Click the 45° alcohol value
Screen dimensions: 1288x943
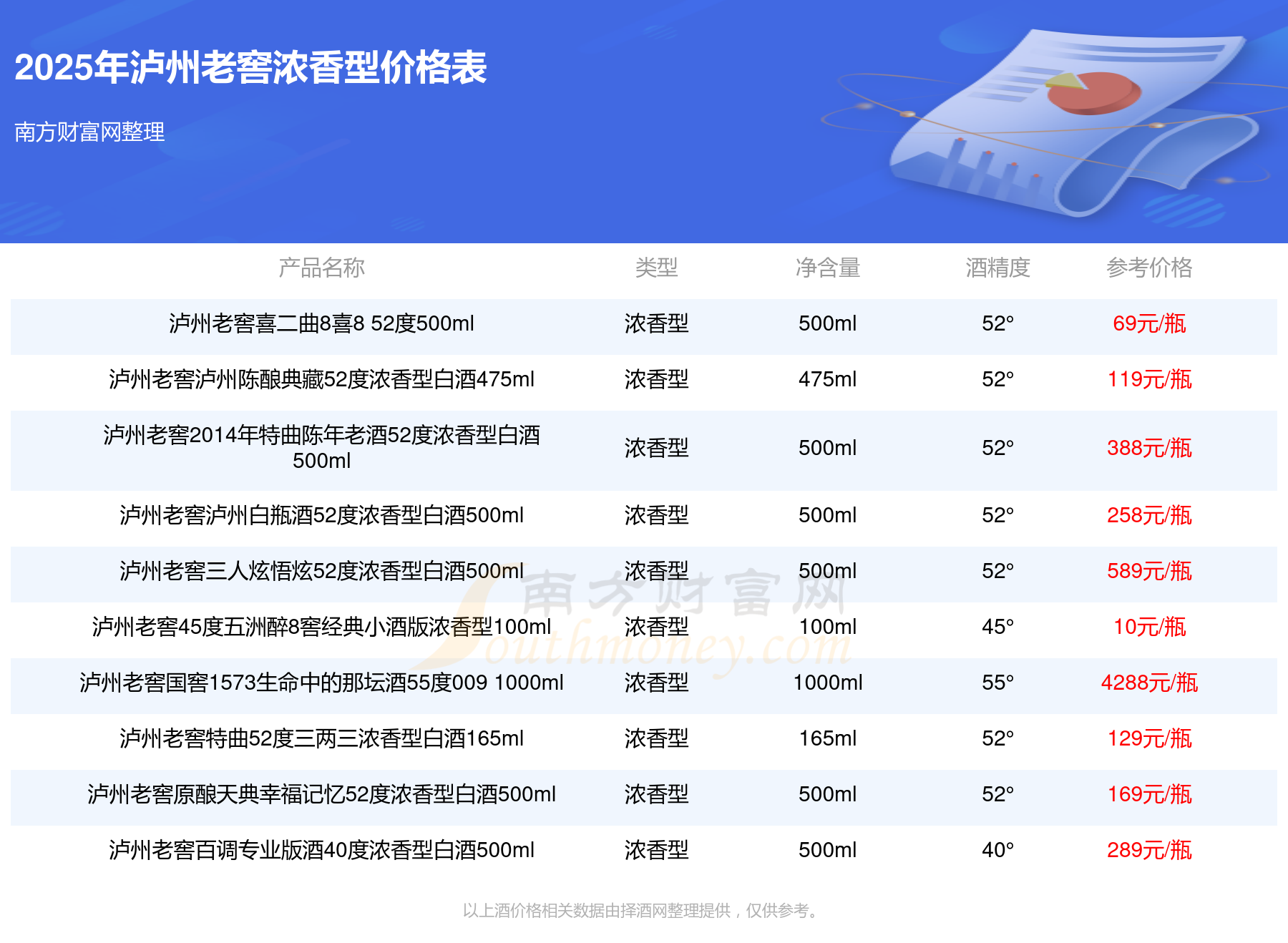(x=998, y=627)
